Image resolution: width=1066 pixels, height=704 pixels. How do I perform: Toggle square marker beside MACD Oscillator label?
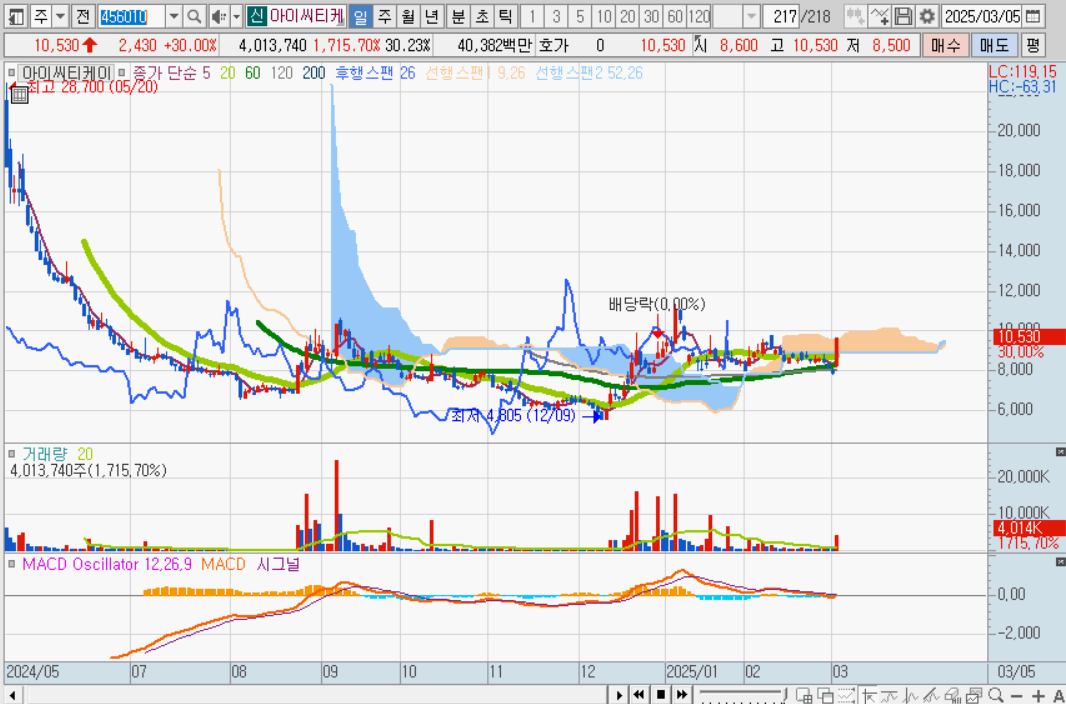(10, 563)
